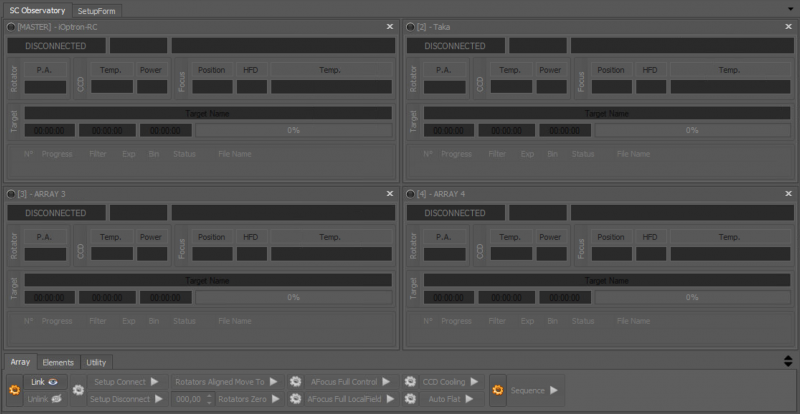Open the SetupForm tab
Image resolution: width=800 pixels, height=414 pixels.
point(96,11)
